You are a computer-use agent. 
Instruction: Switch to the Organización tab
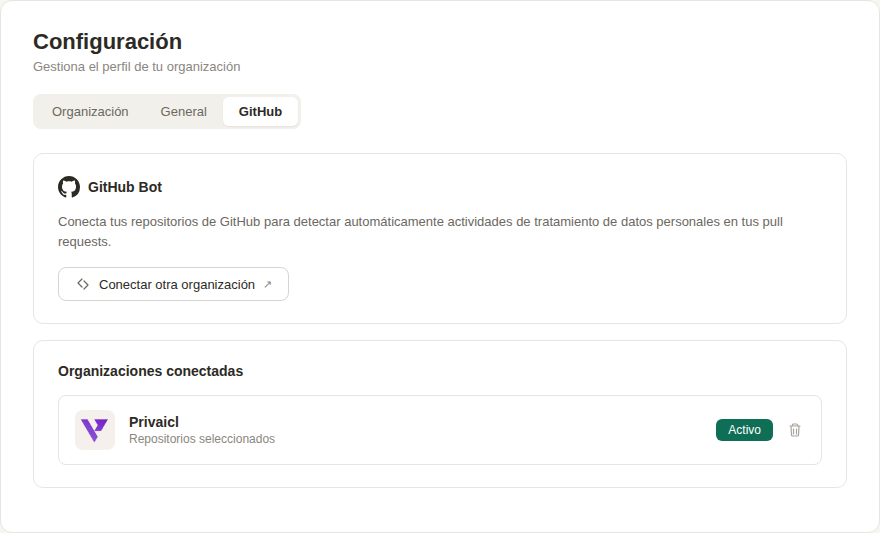coord(90,112)
